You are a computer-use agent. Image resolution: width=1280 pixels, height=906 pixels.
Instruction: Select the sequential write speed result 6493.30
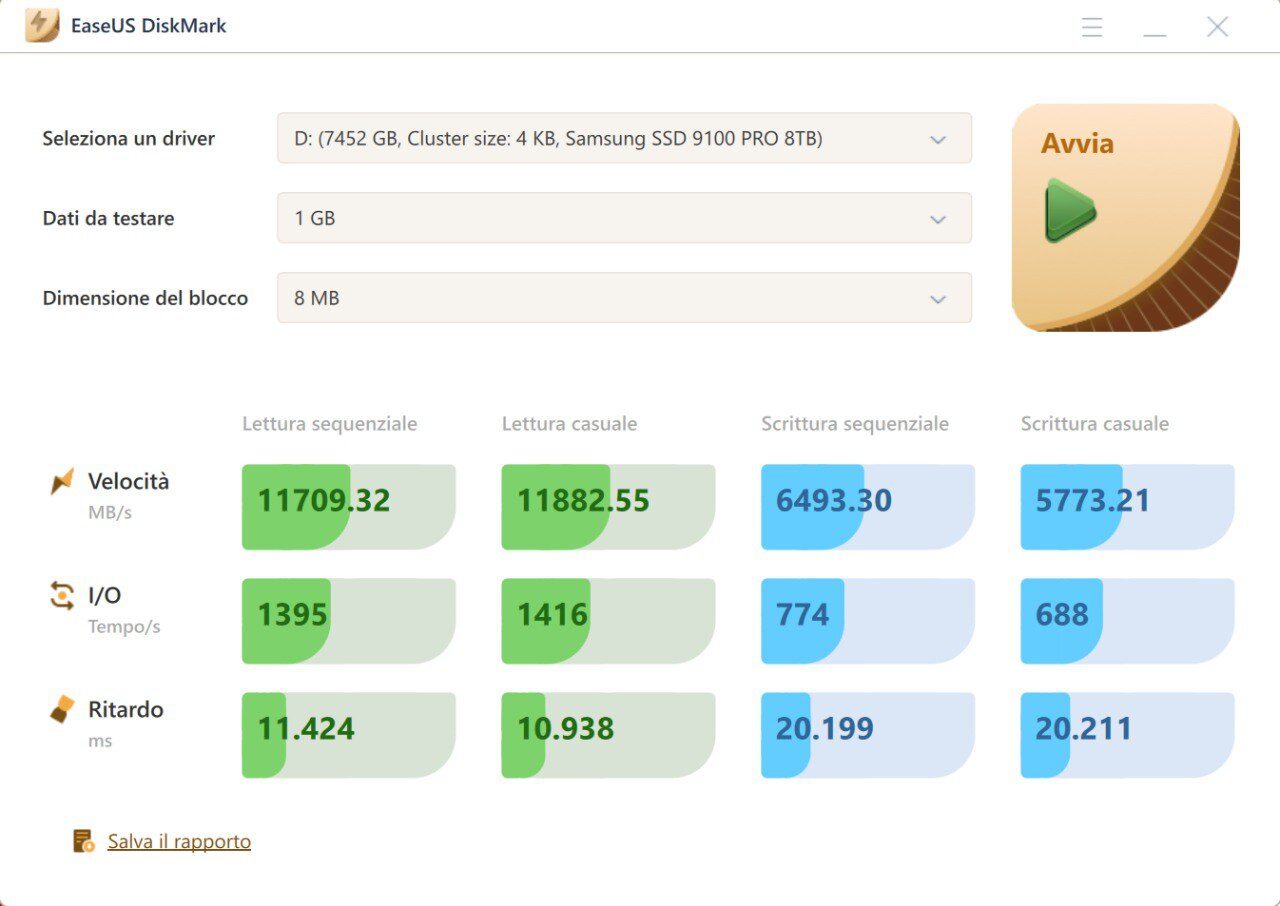[867, 507]
